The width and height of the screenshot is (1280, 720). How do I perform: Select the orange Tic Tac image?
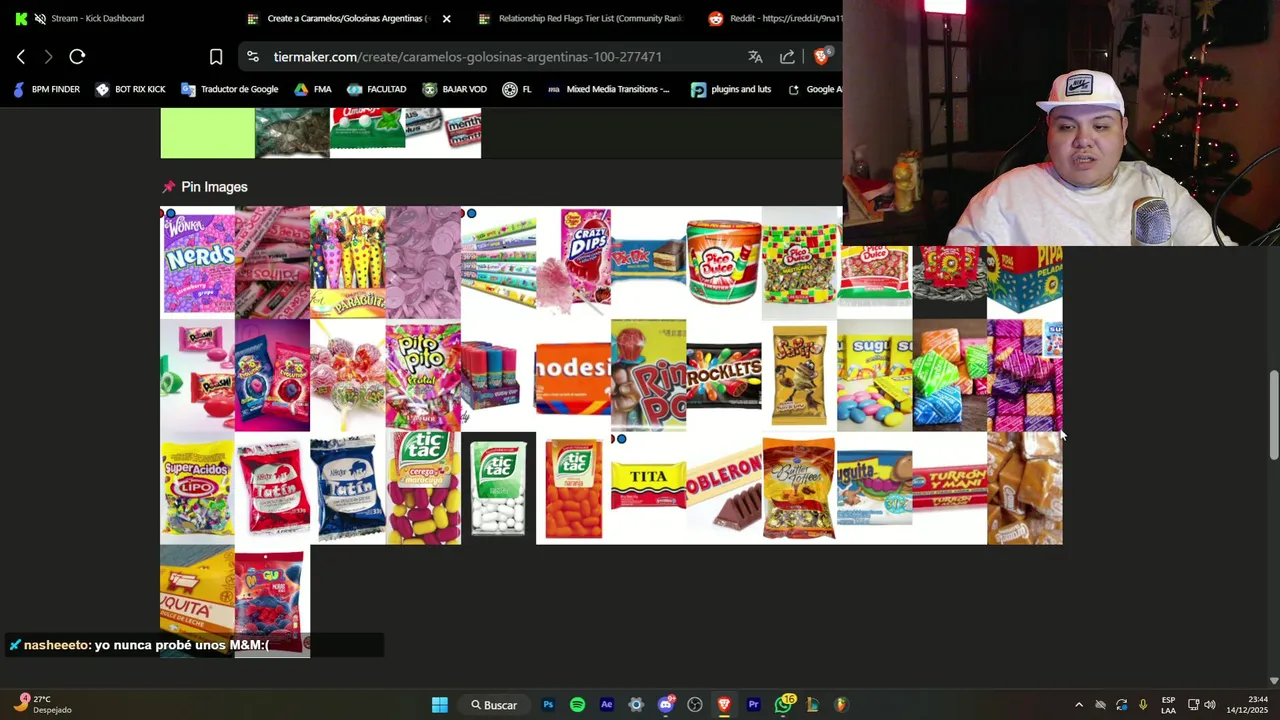click(x=574, y=489)
